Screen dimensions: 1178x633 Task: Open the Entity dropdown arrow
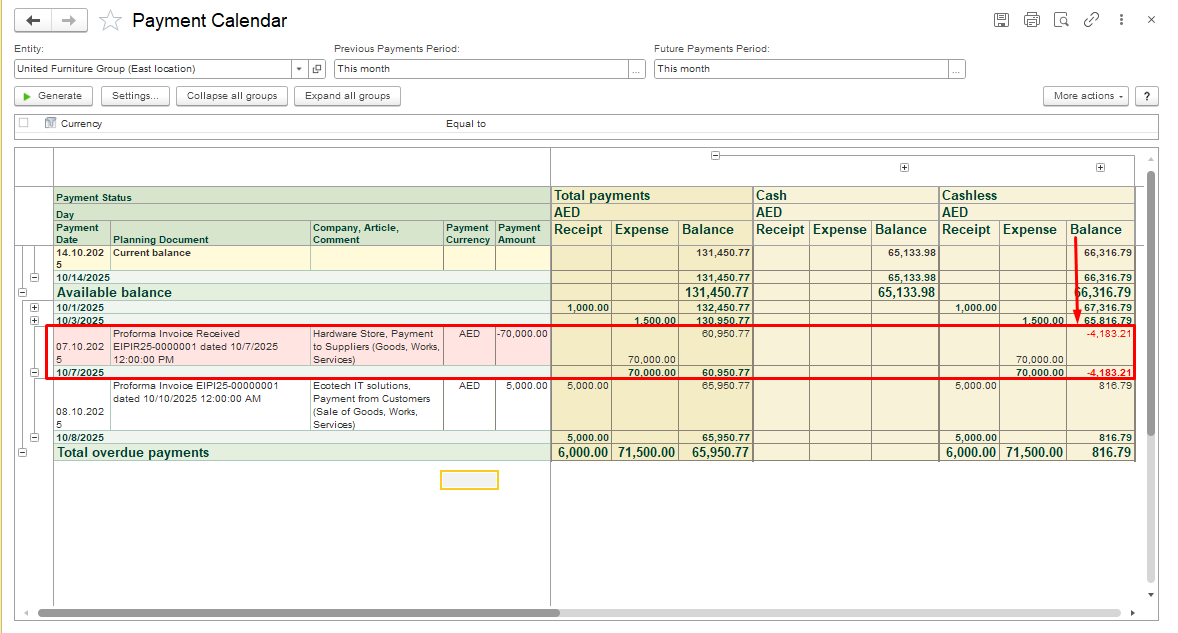[299, 69]
